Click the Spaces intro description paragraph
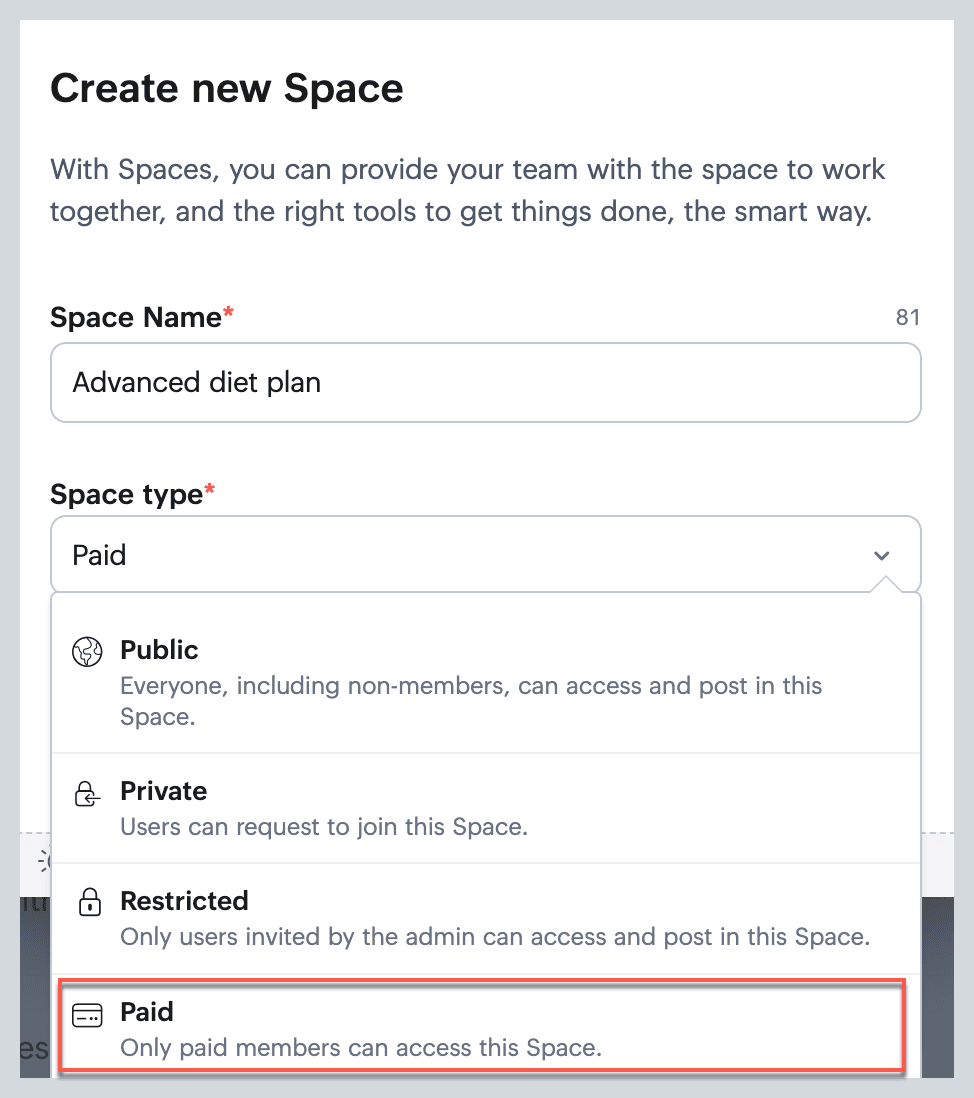The image size is (974, 1098). coord(468,190)
